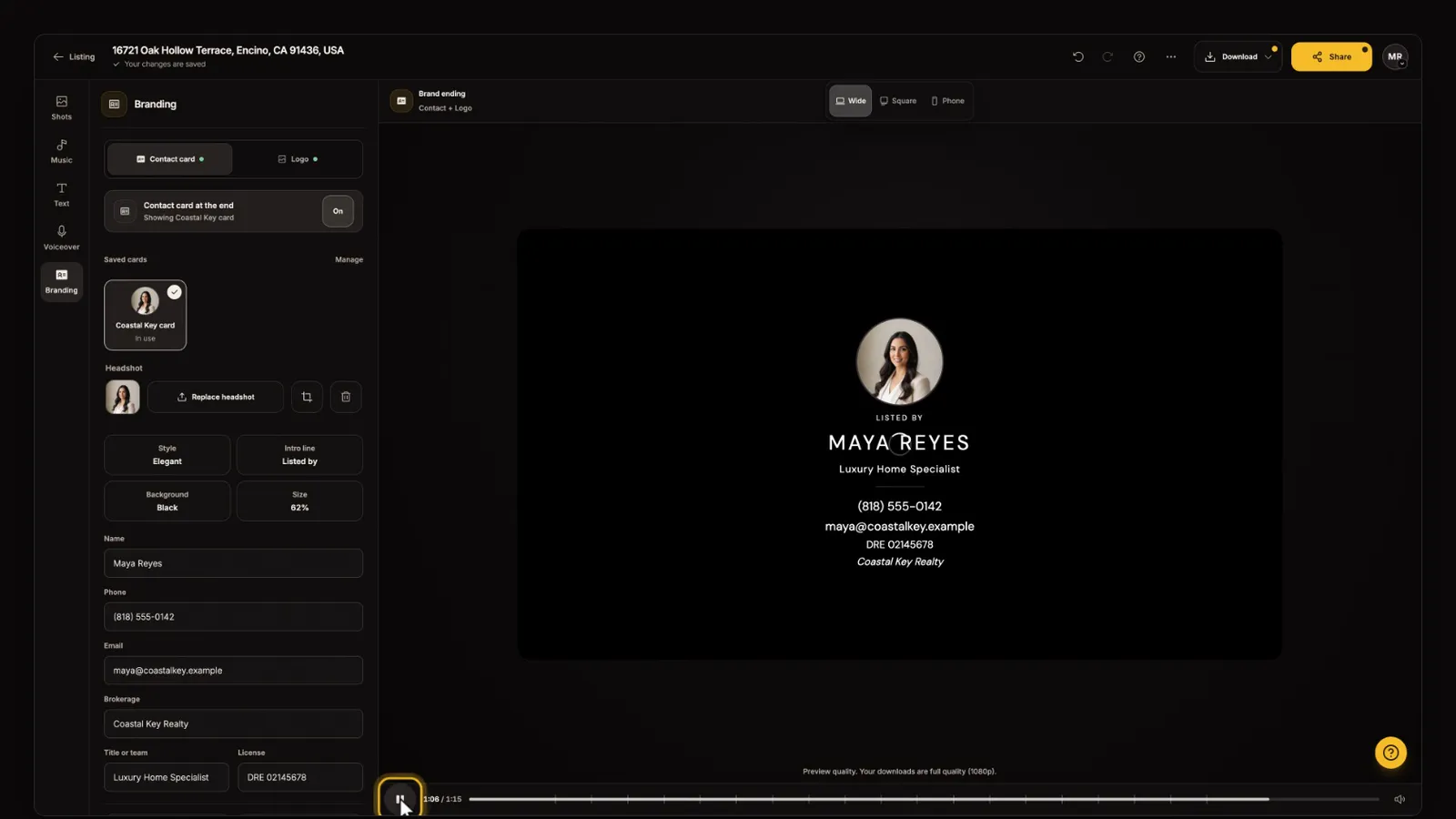1456x819 pixels.
Task: Seek on the video timeline progress bar
Action: [x=924, y=799]
